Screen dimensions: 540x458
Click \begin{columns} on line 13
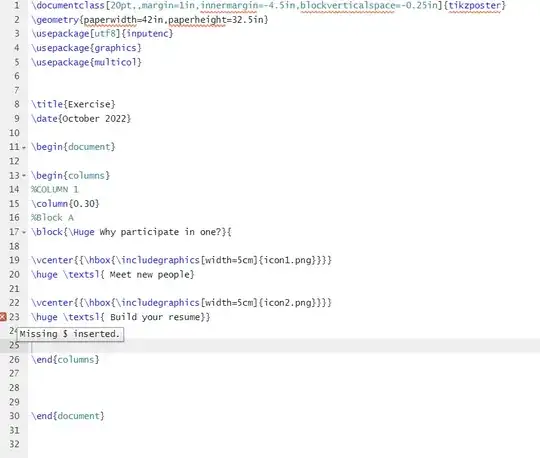tap(70, 176)
